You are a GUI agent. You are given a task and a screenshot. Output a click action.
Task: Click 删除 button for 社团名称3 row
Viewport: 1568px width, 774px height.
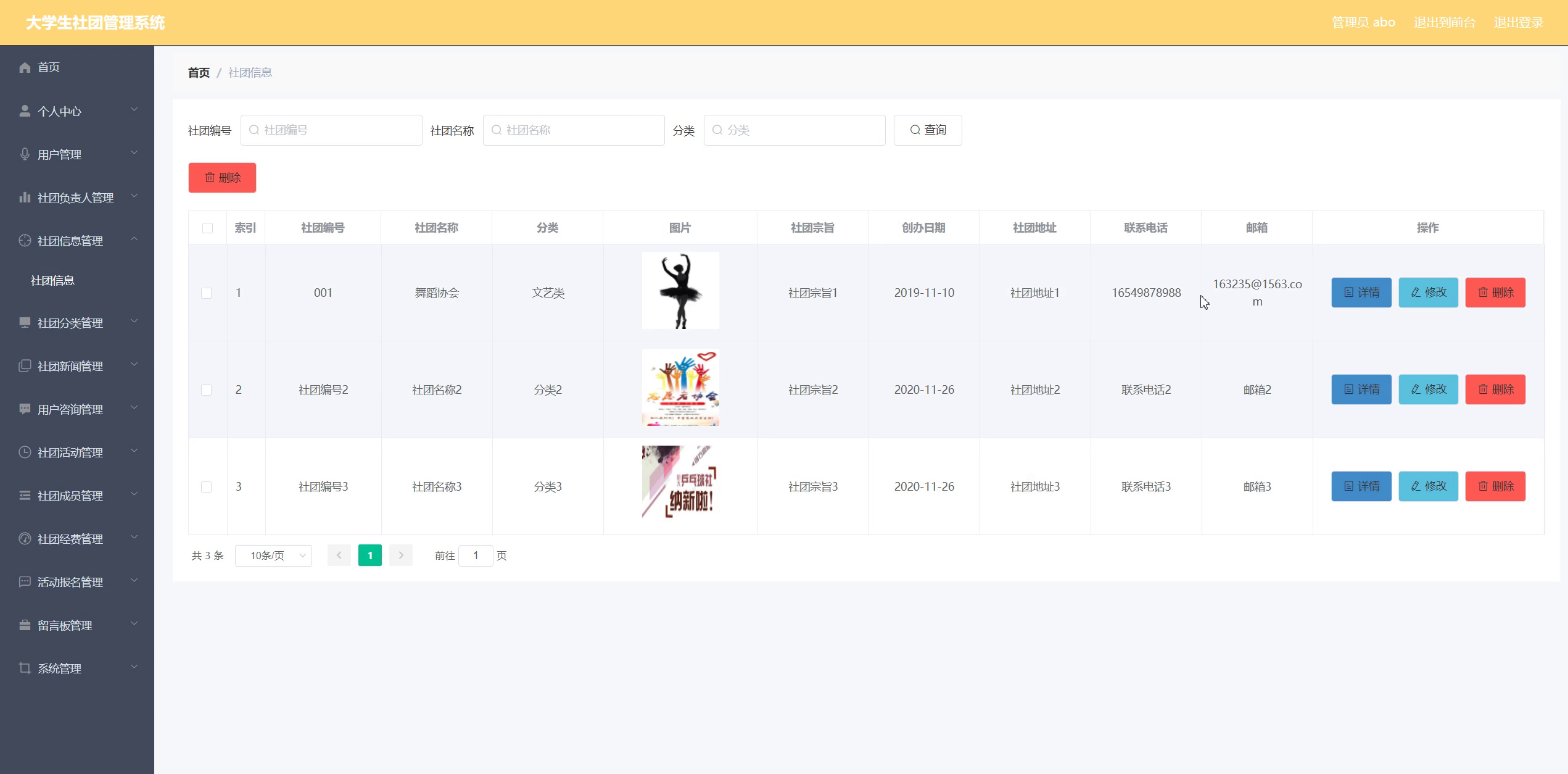tap(1495, 486)
